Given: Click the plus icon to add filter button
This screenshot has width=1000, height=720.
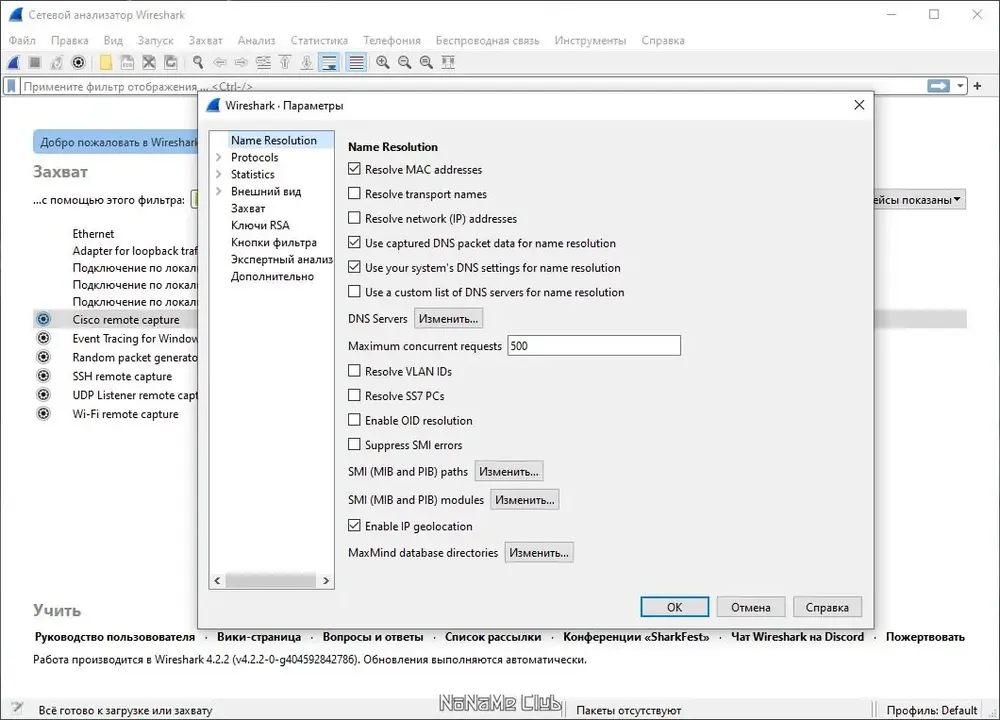Looking at the screenshot, I should tap(978, 85).
